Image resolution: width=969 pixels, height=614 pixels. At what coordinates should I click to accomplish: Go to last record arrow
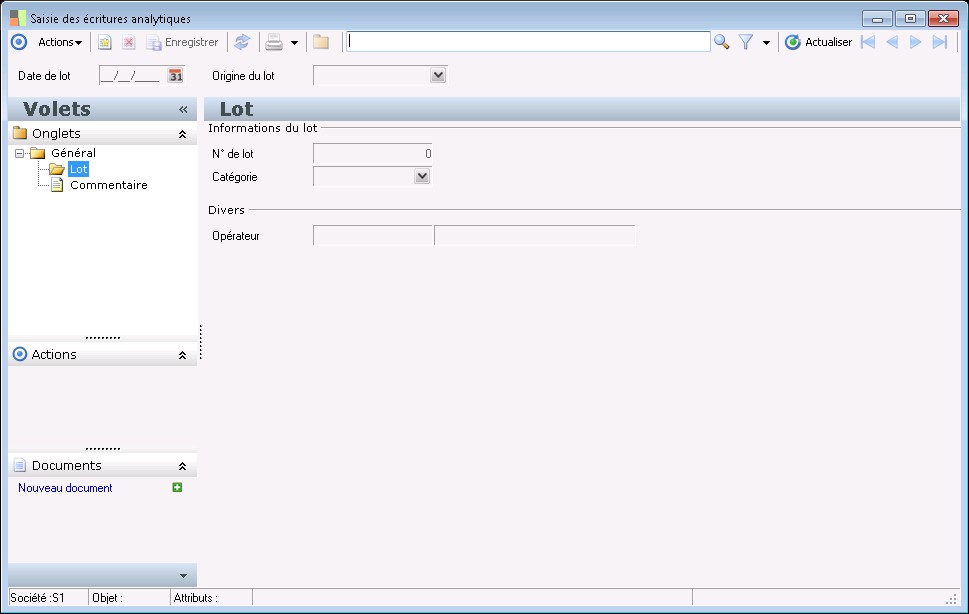point(940,42)
